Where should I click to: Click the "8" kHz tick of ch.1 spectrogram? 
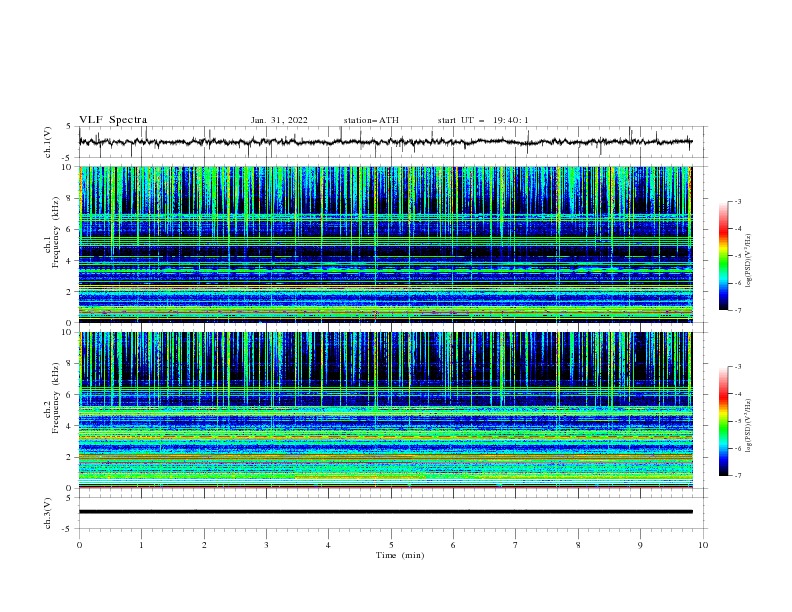click(70, 198)
